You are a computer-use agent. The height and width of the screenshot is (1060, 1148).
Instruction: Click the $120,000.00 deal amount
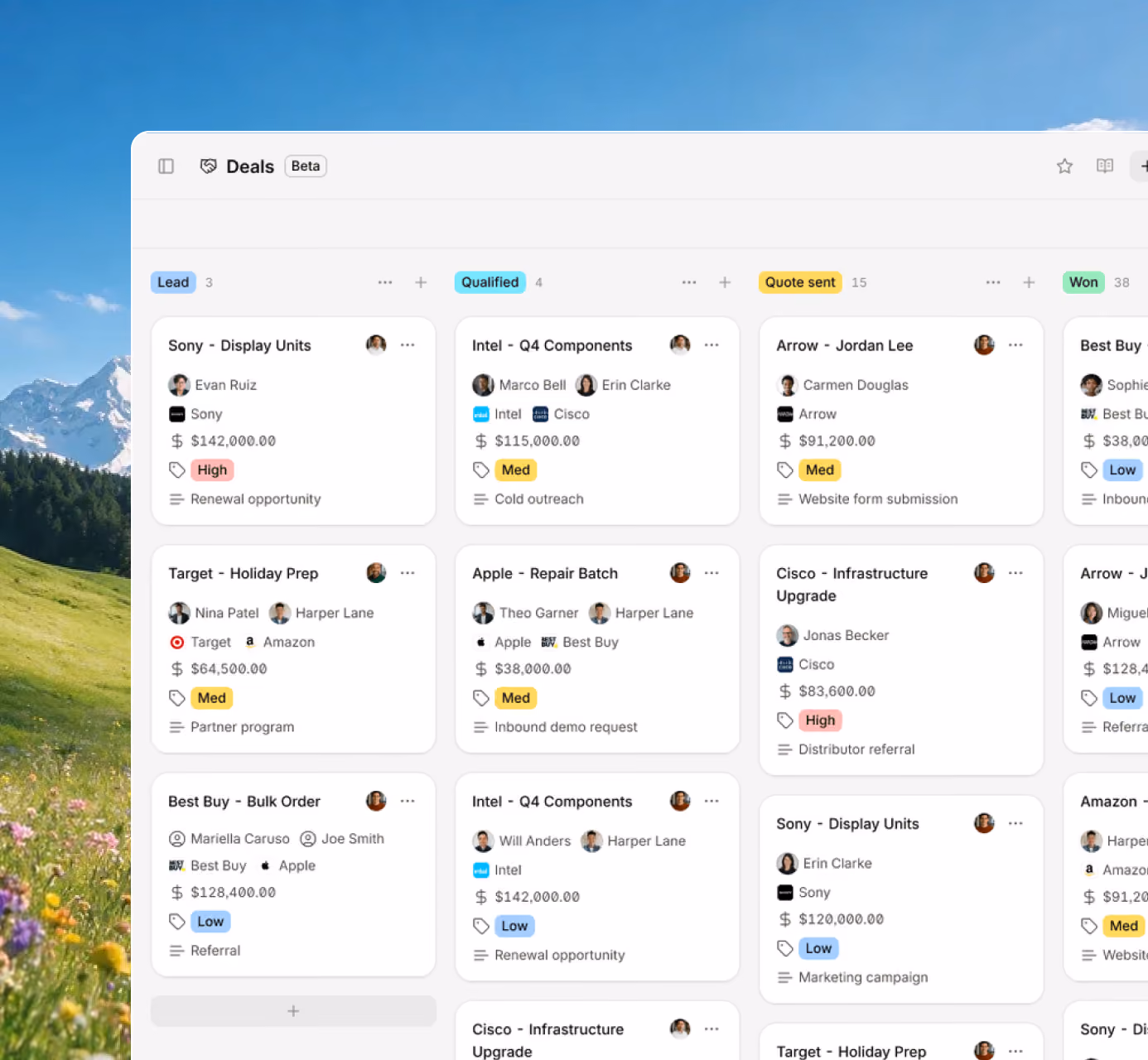(842, 919)
